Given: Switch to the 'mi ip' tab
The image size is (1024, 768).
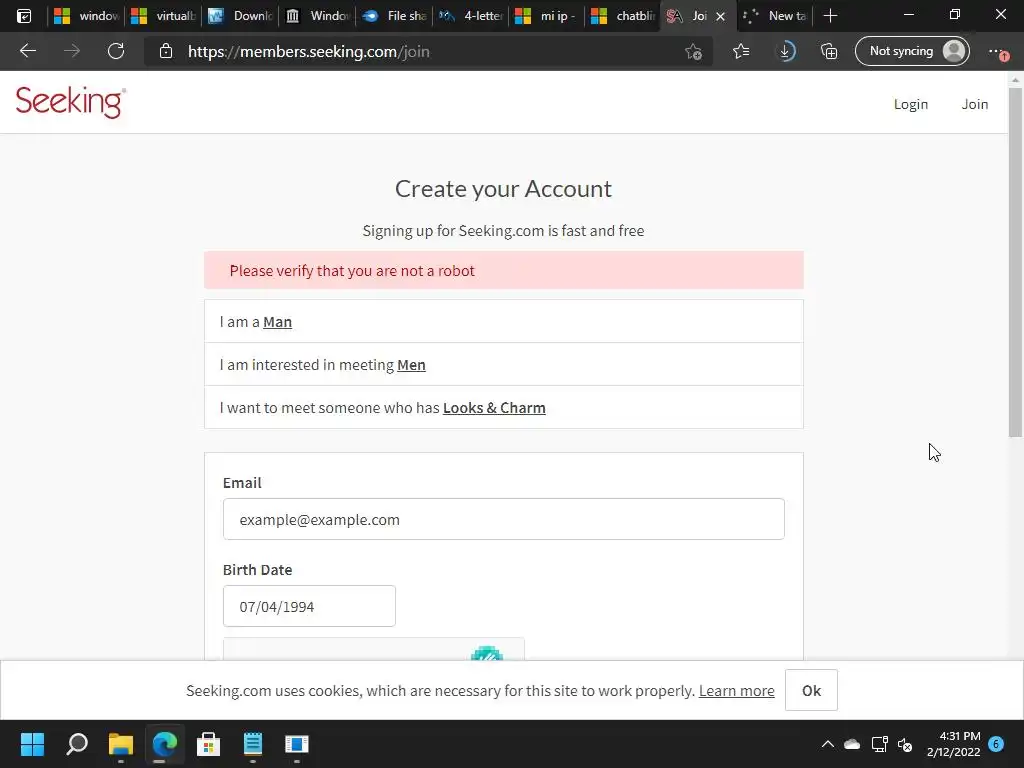Looking at the screenshot, I should click(x=547, y=16).
